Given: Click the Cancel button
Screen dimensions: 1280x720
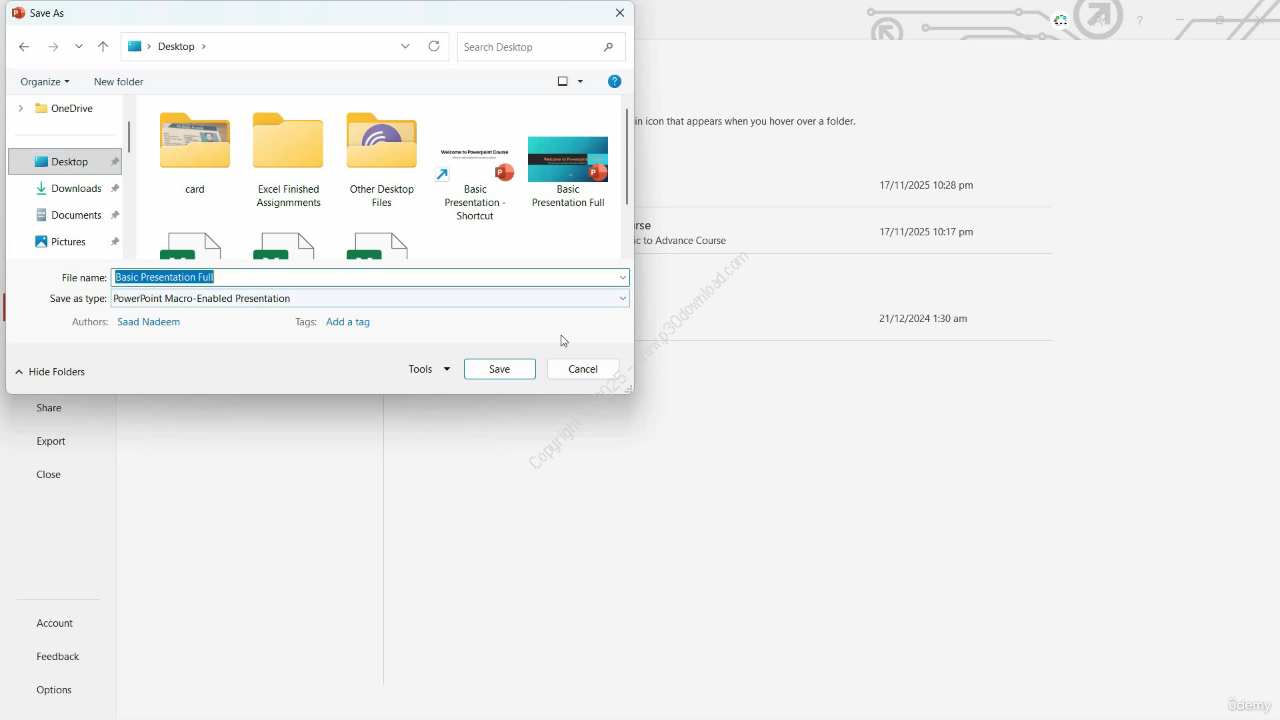Looking at the screenshot, I should pyautogui.click(x=583, y=369).
